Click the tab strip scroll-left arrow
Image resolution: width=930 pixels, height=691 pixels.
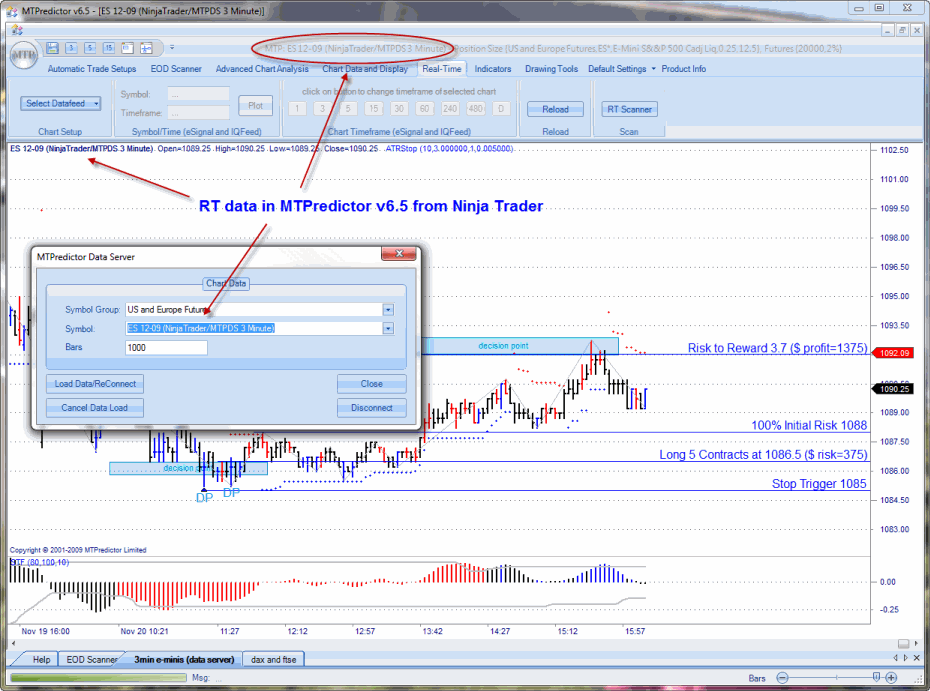pyautogui.click(x=896, y=658)
